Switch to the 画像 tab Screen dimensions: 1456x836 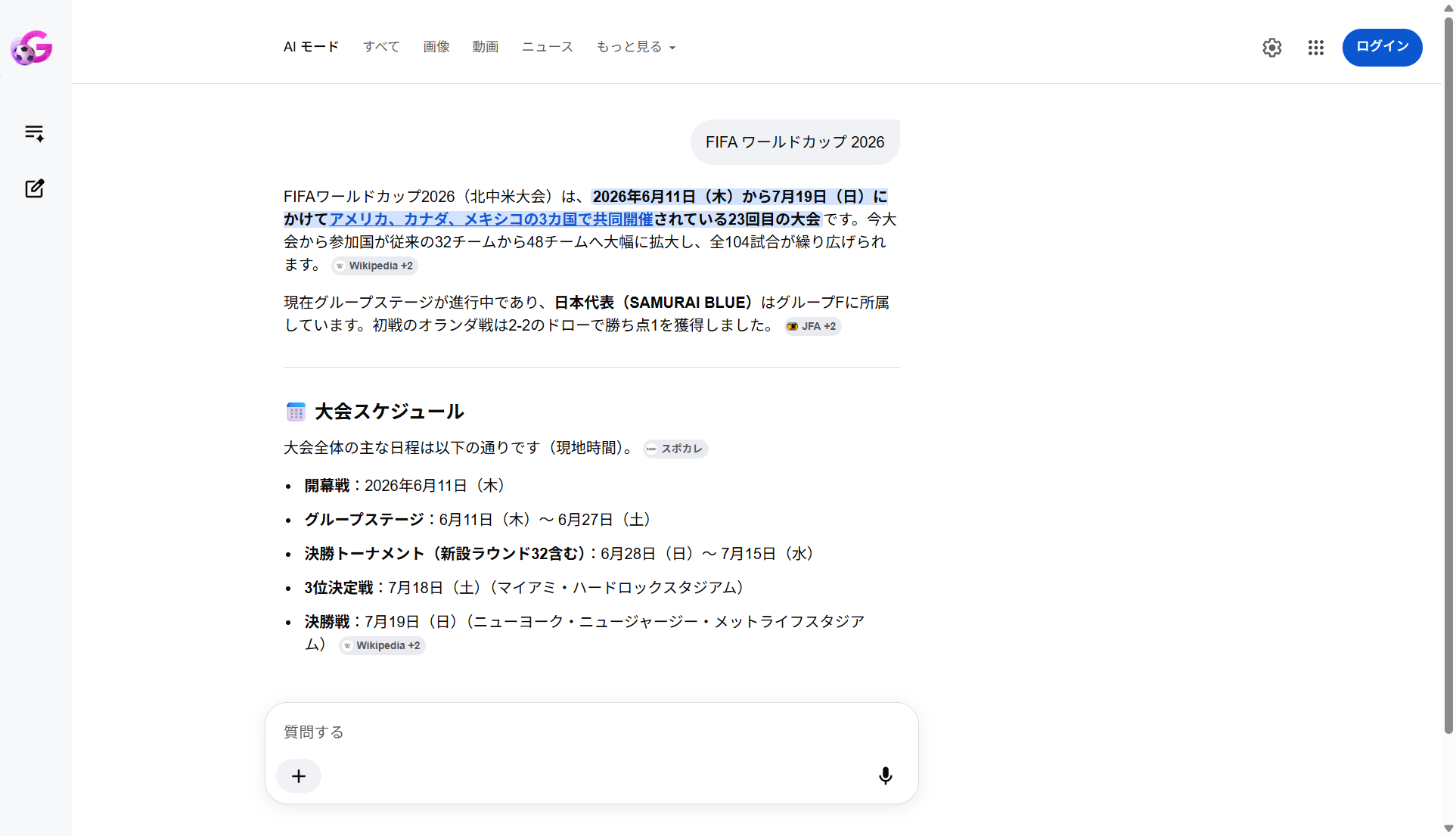436,47
